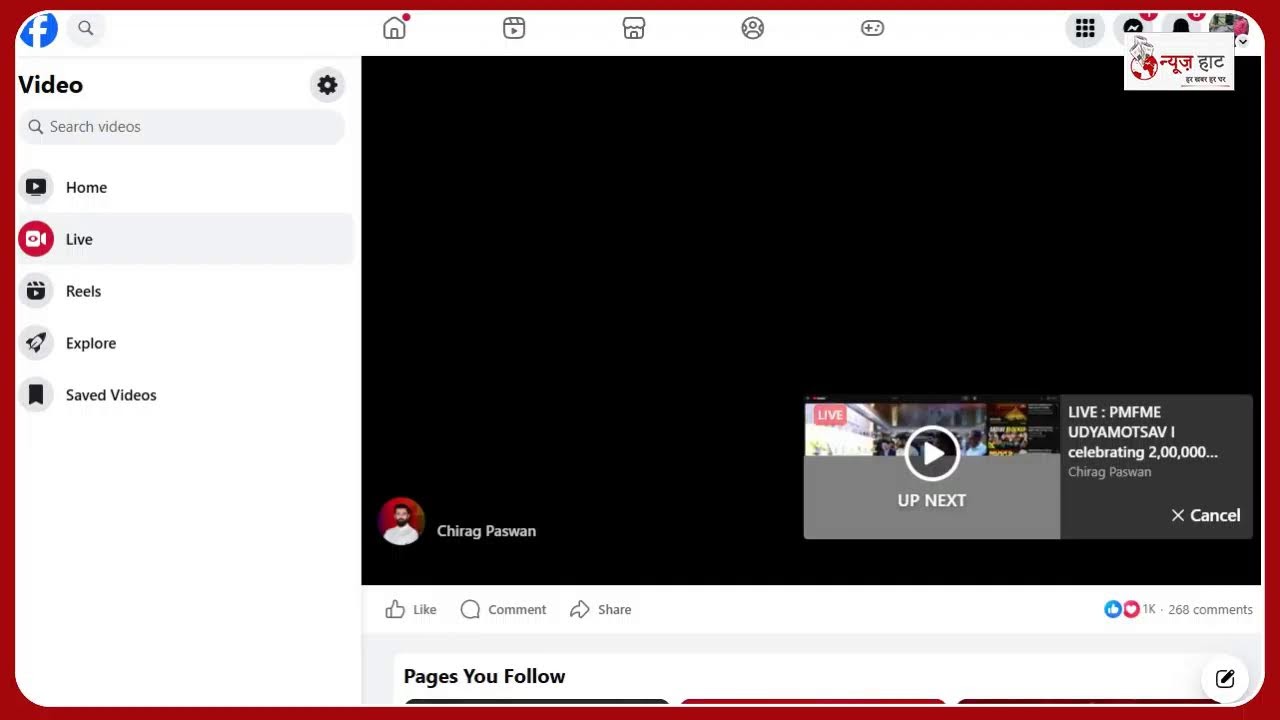
Task: Open Groups icon in top bar
Action: [x=753, y=28]
